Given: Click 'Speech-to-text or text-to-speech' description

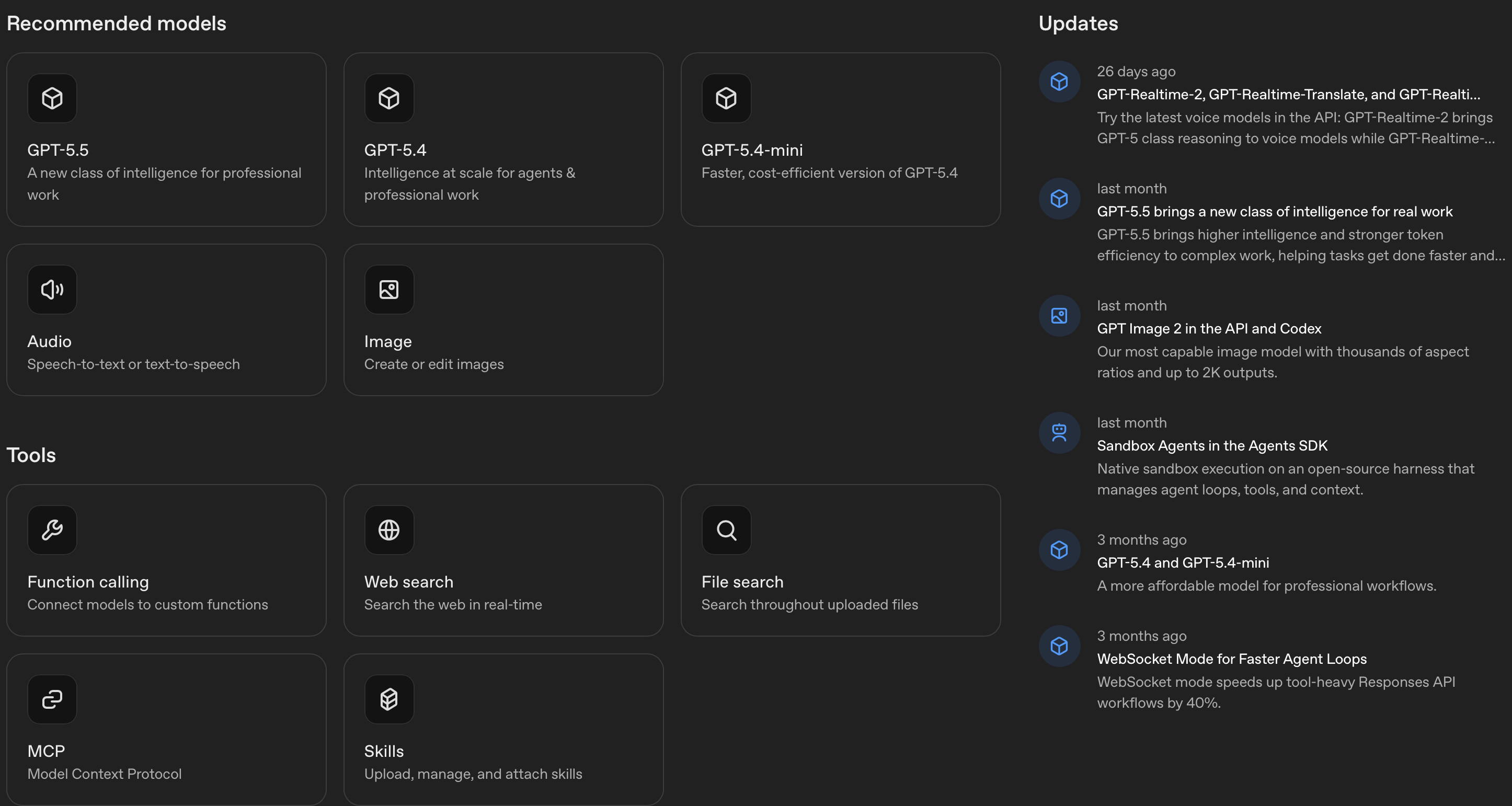Looking at the screenshot, I should [x=133, y=364].
